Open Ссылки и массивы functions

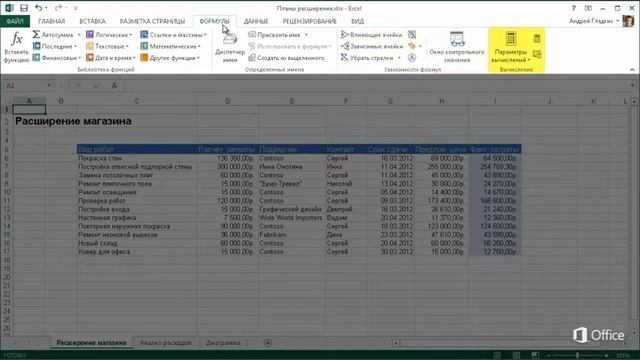pyautogui.click(x=173, y=35)
